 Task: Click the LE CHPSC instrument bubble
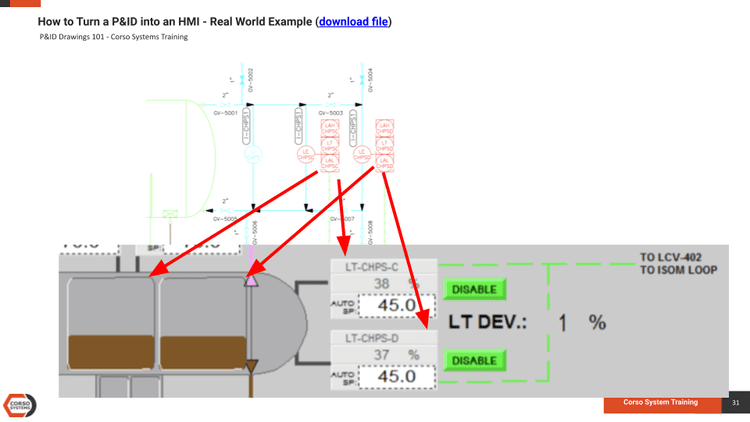306,155
